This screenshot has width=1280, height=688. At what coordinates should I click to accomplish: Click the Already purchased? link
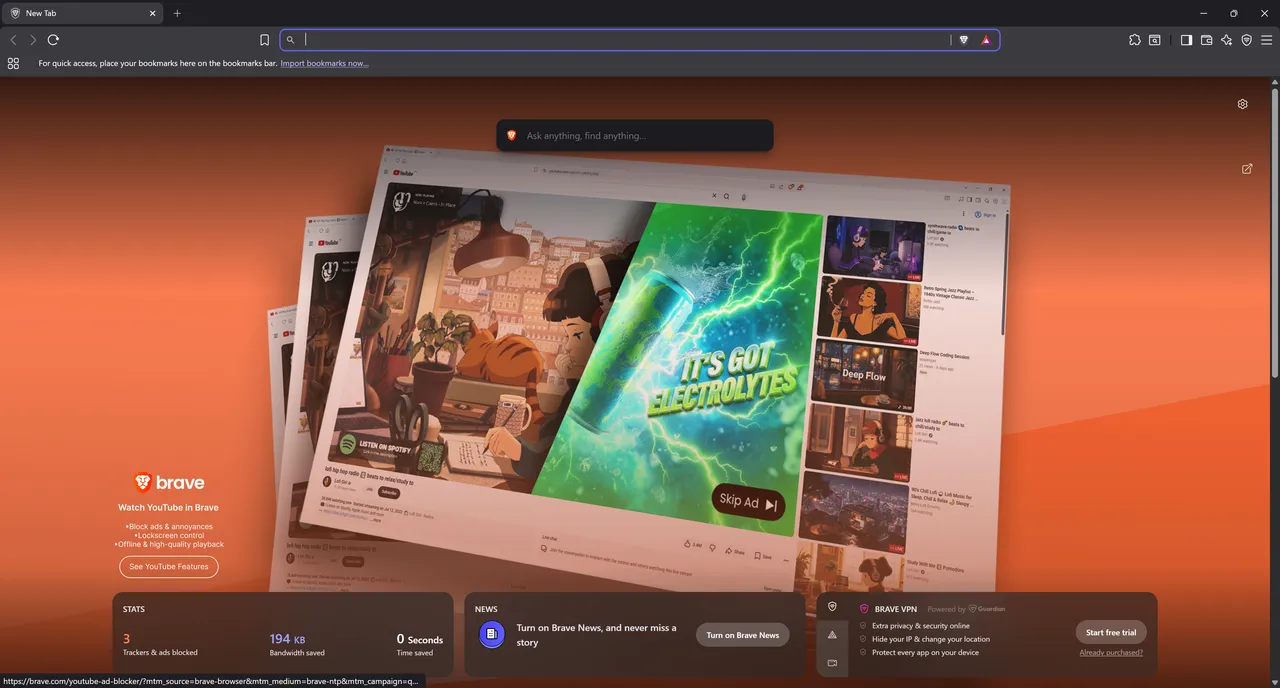pos(1111,653)
